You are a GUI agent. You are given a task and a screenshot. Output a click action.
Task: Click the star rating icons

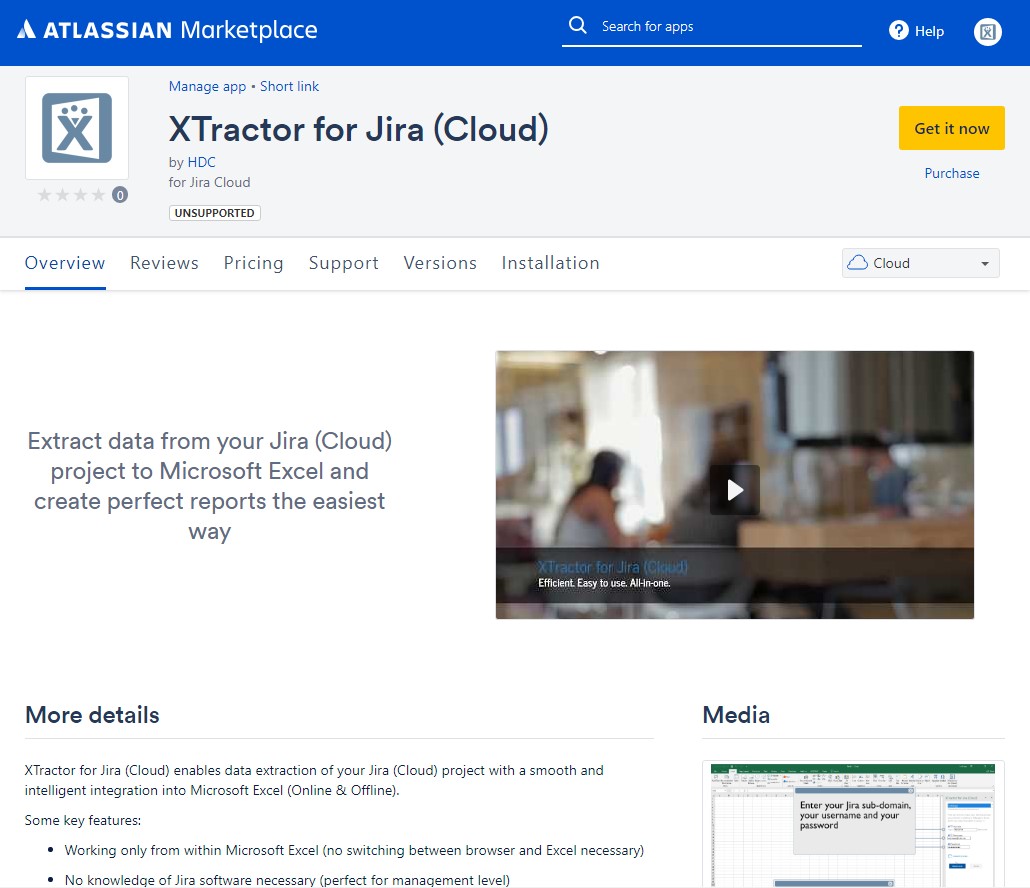[71, 194]
